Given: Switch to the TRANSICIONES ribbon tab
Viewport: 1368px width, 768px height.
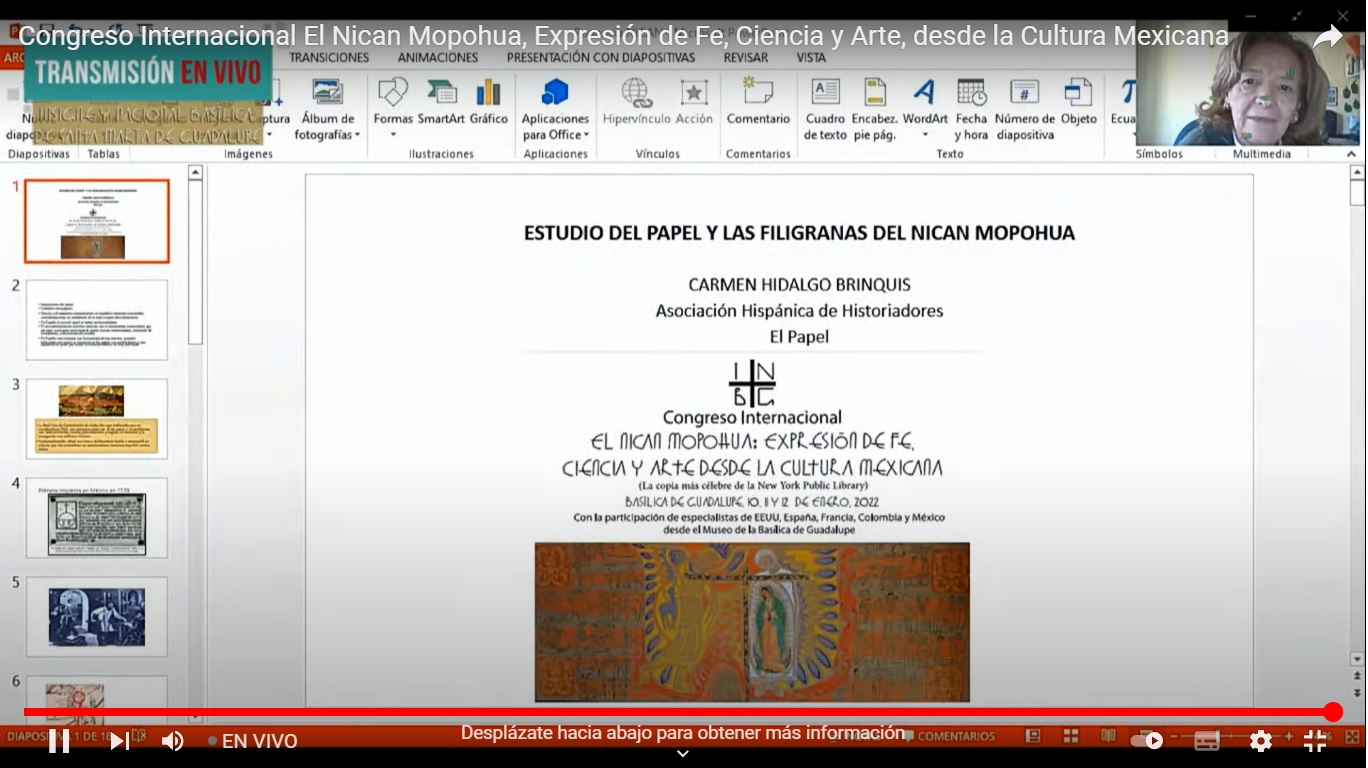Looking at the screenshot, I should pyautogui.click(x=329, y=58).
